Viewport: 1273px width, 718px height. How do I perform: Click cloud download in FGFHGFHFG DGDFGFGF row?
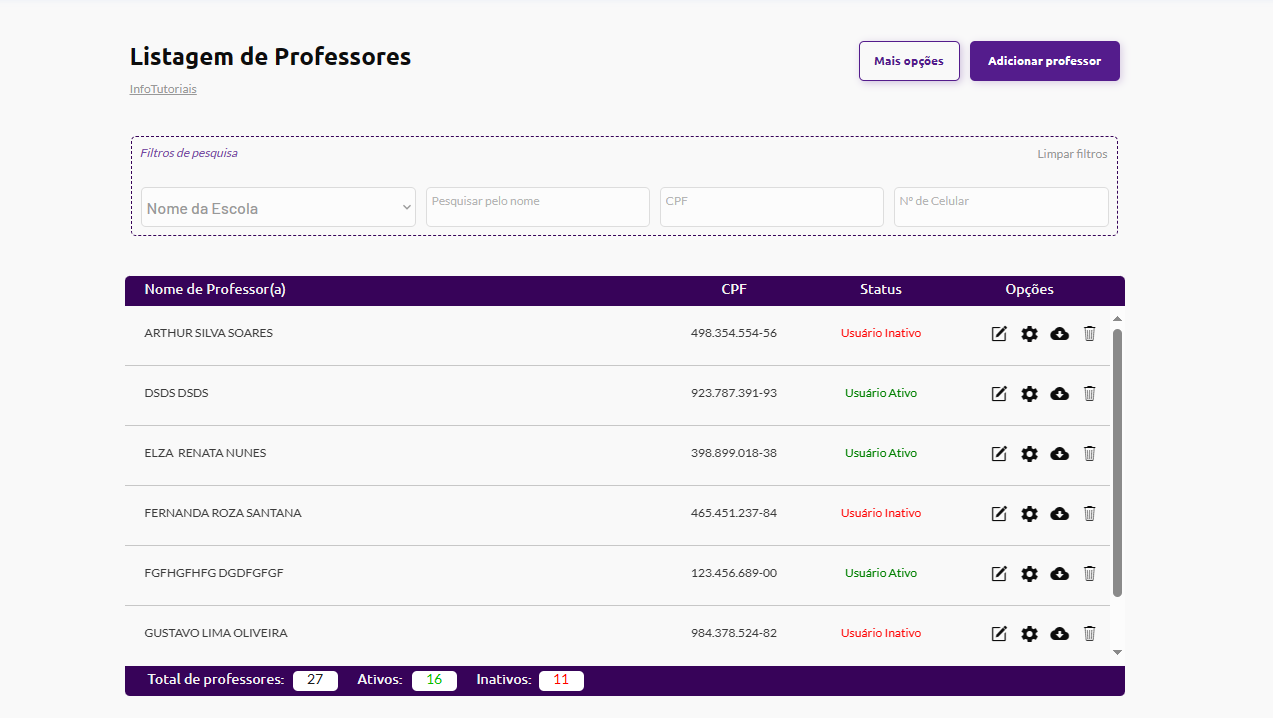pyautogui.click(x=1060, y=574)
